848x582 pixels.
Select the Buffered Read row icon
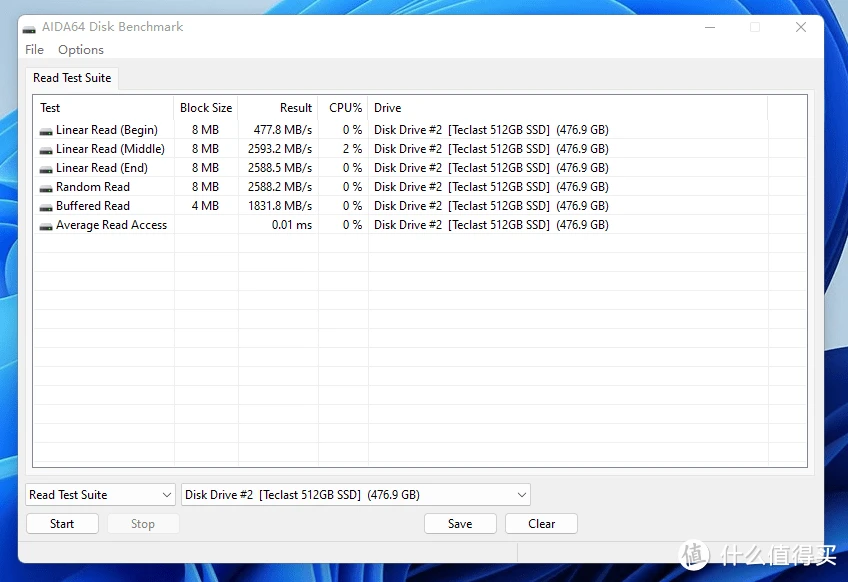point(46,207)
